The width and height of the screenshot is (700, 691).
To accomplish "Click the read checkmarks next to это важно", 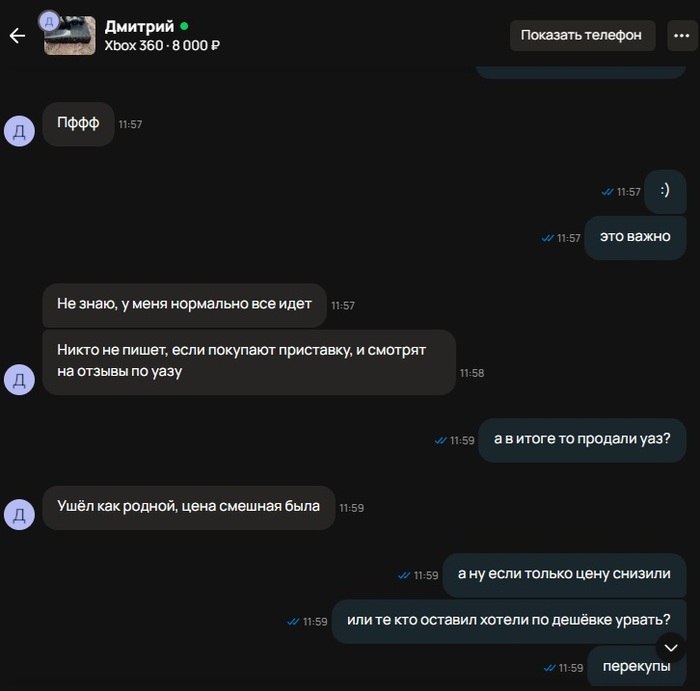I will 547,238.
